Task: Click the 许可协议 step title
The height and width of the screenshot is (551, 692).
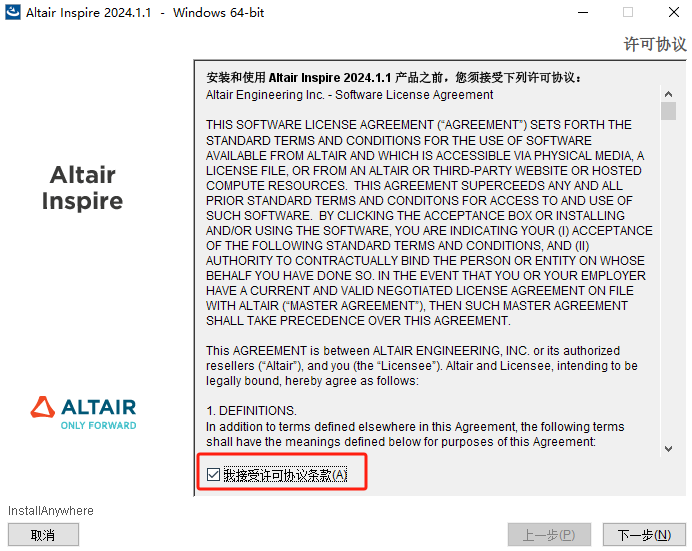Action: 655,44
